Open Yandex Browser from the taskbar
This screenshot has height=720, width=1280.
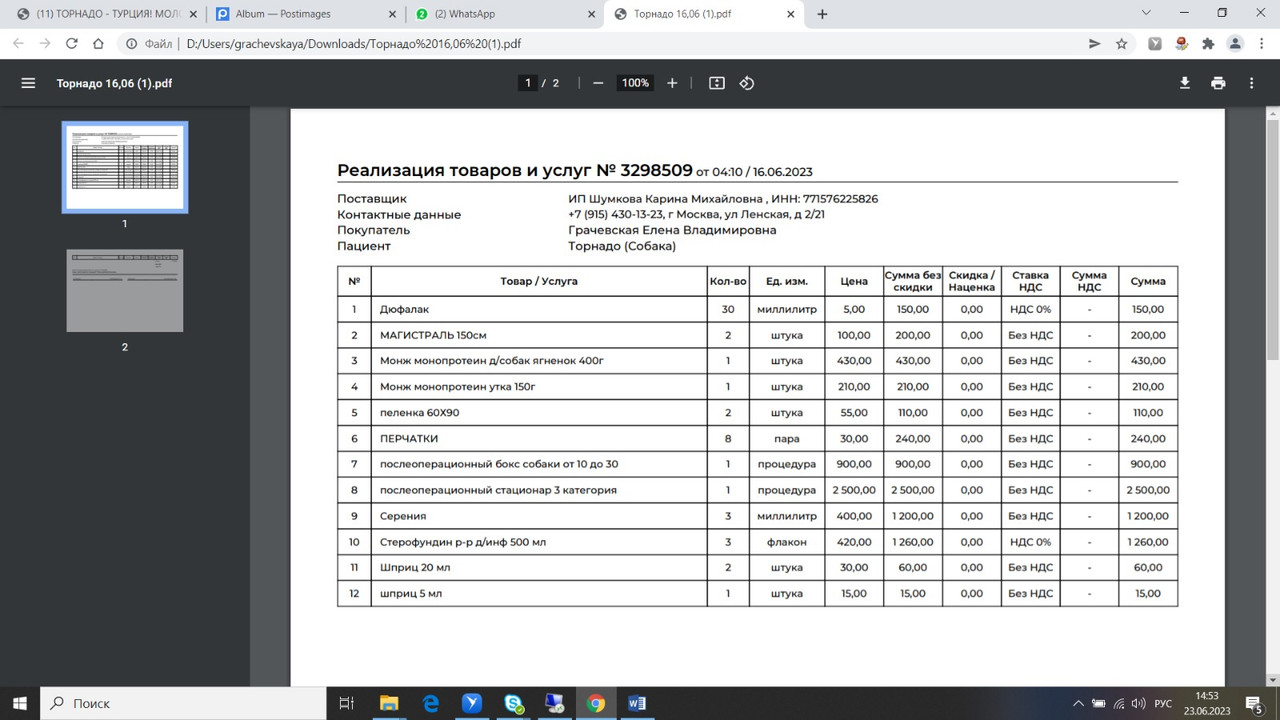tap(472, 703)
